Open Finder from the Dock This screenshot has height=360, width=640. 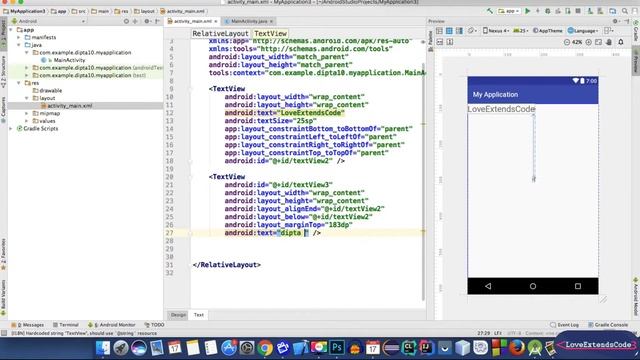pos(103,348)
